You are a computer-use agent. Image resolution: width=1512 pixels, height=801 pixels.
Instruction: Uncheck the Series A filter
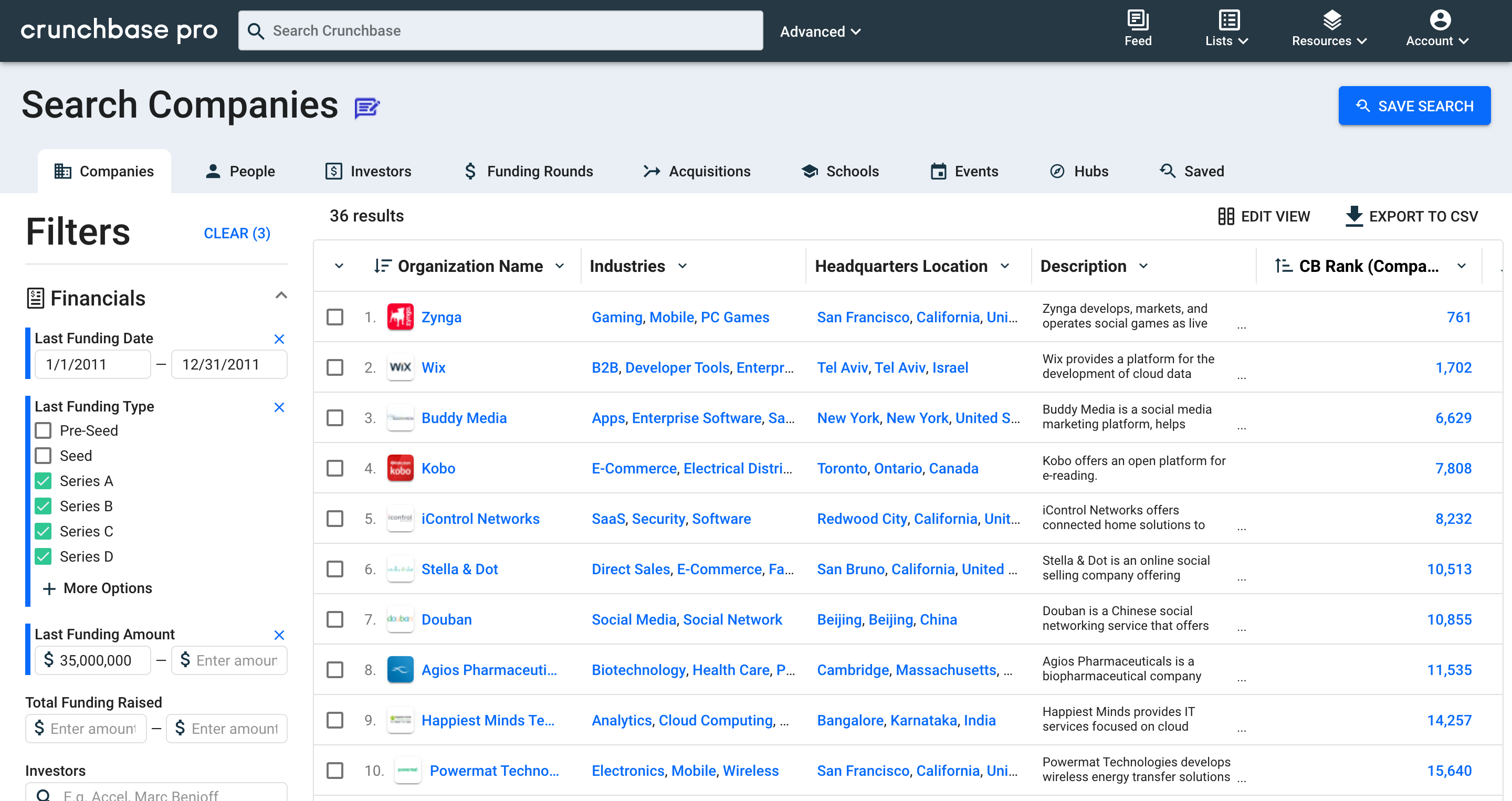tap(43, 481)
